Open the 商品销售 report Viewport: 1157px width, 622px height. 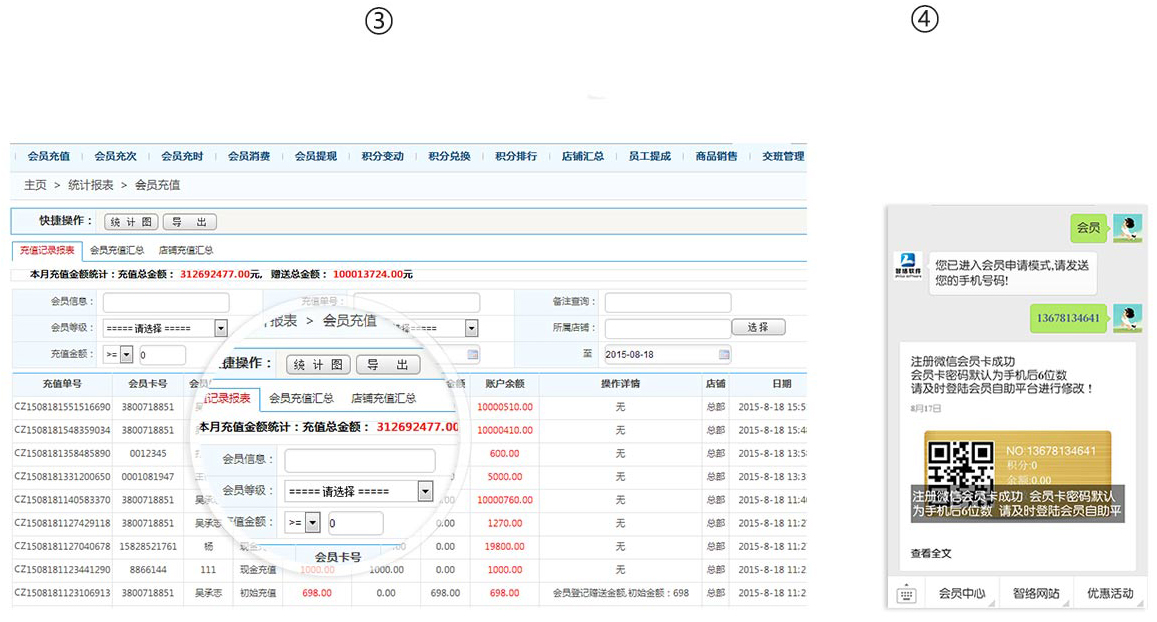point(716,156)
